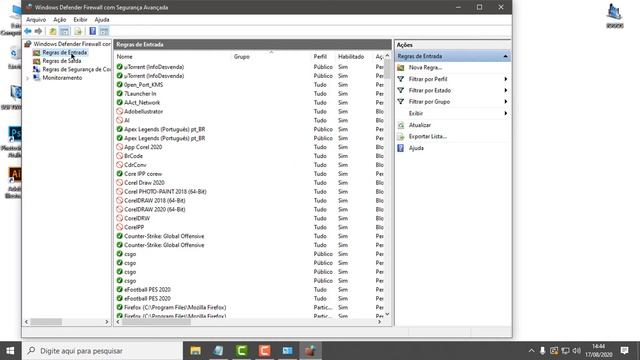Click the Forward arrow toolbar icon
The width and height of the screenshot is (640, 360).
pyautogui.click(x=38, y=31)
